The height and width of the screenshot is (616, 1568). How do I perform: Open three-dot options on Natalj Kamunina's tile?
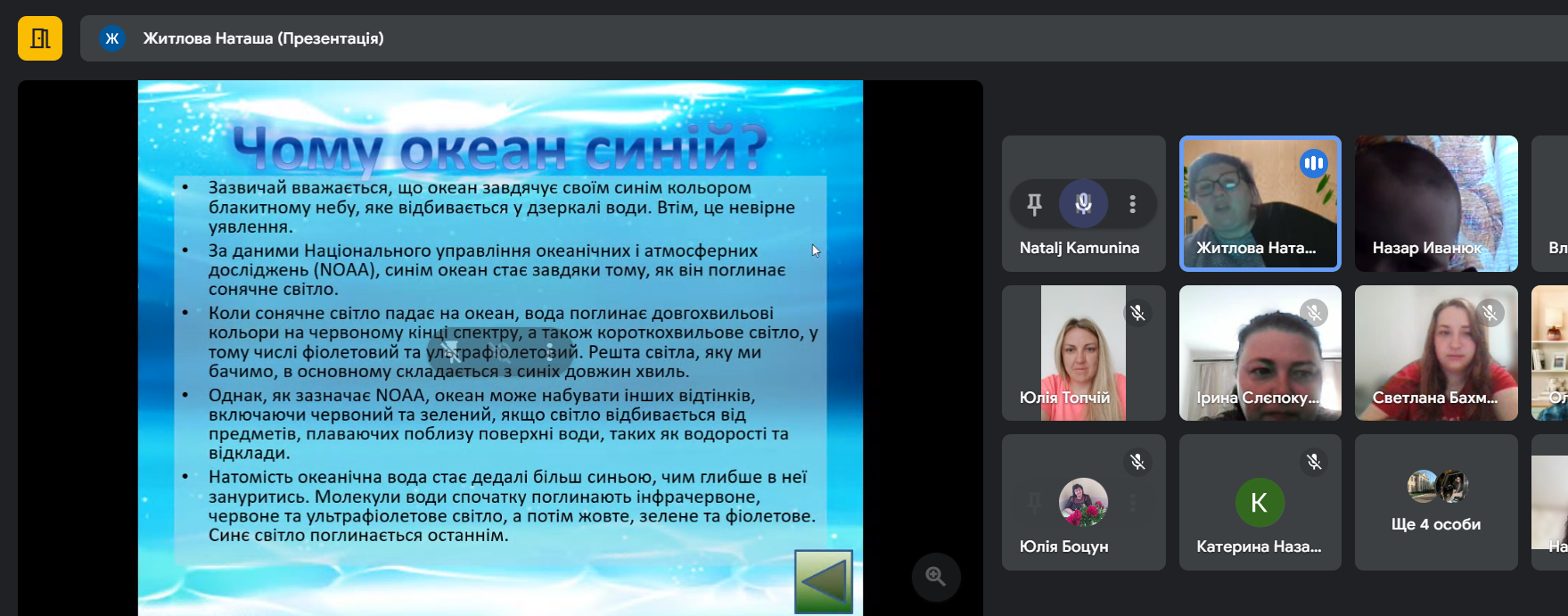tap(1132, 204)
